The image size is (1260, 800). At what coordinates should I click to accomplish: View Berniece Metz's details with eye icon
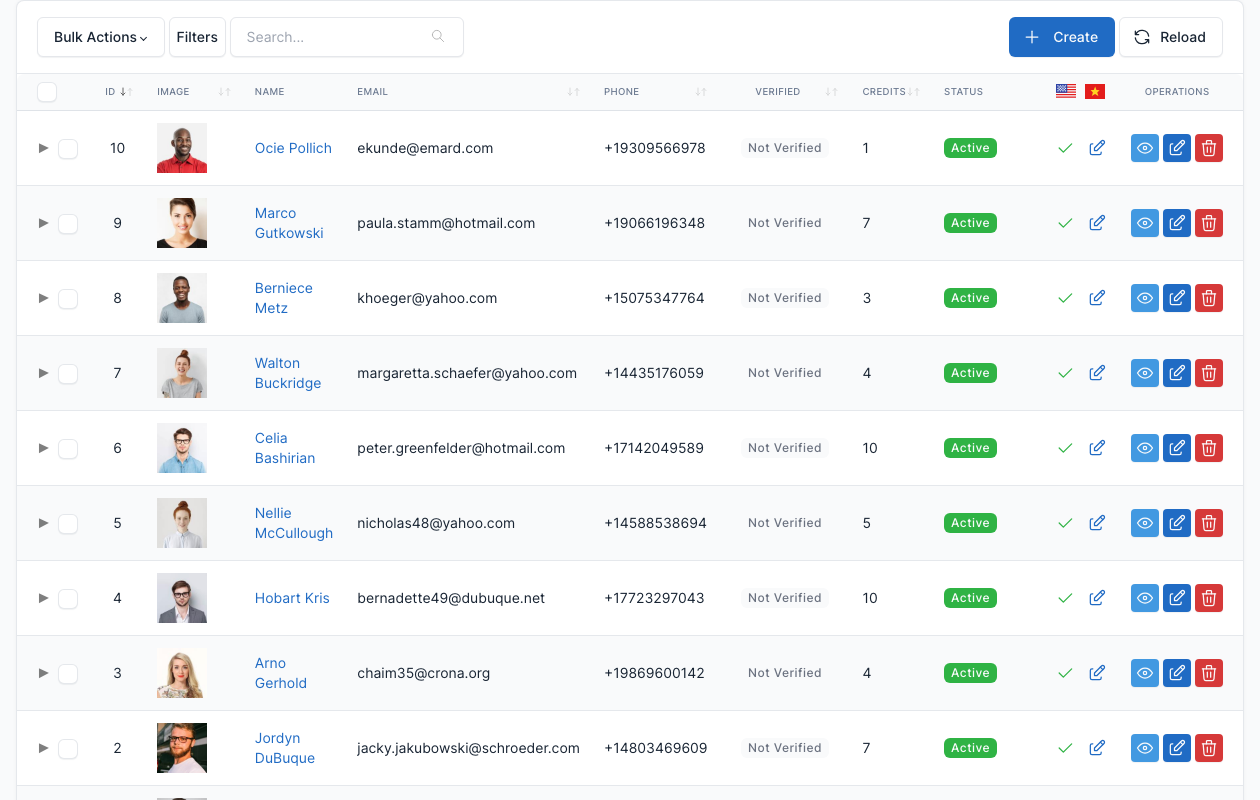tap(1145, 298)
